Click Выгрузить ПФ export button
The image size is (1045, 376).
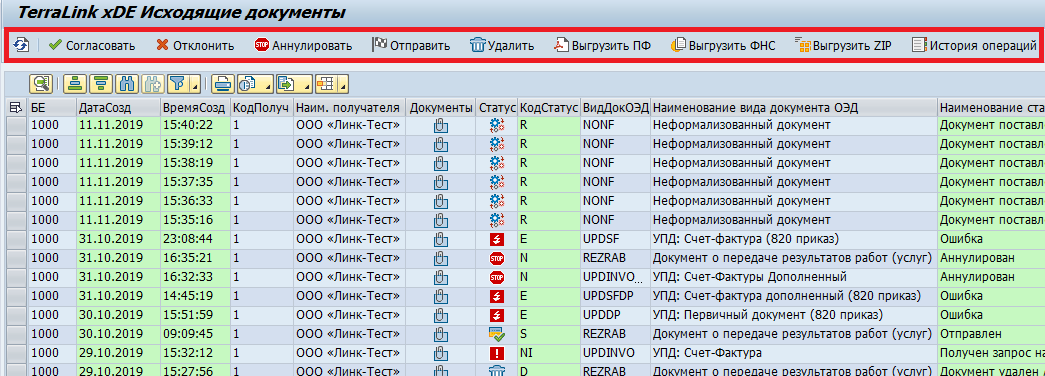(602, 45)
